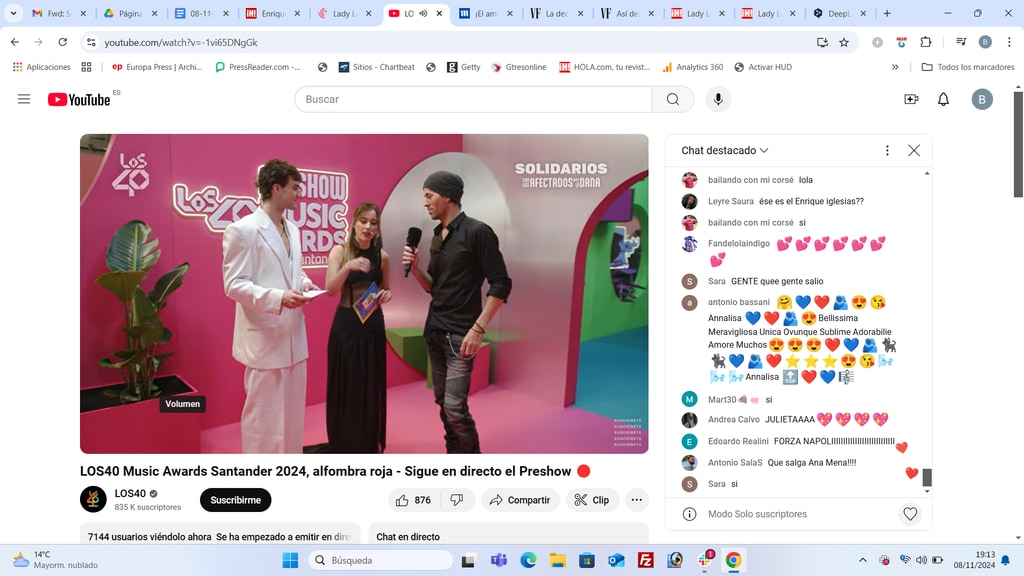The width and height of the screenshot is (1024, 576).
Task: Expand the tab search dropdown
Action: pos(13,13)
